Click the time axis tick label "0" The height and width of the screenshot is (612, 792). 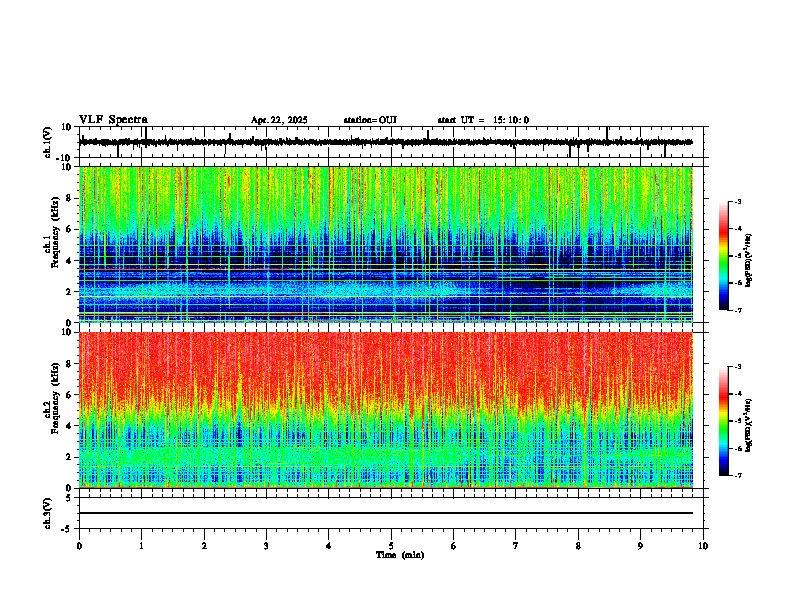coord(79,546)
